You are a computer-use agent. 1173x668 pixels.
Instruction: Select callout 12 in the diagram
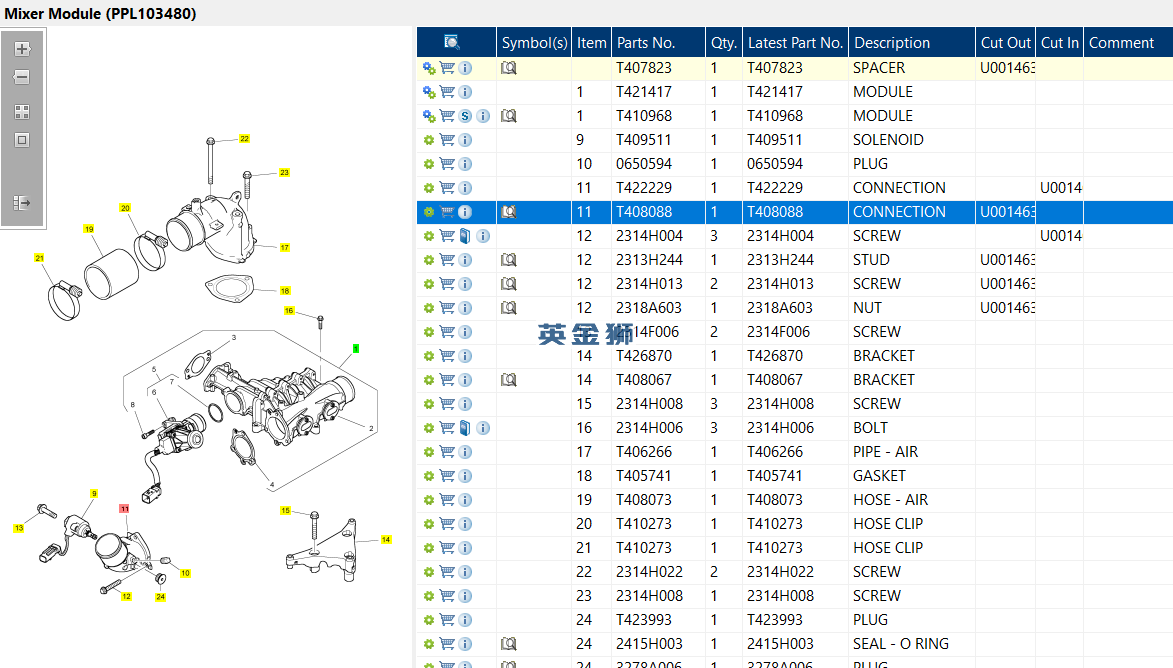point(126,596)
